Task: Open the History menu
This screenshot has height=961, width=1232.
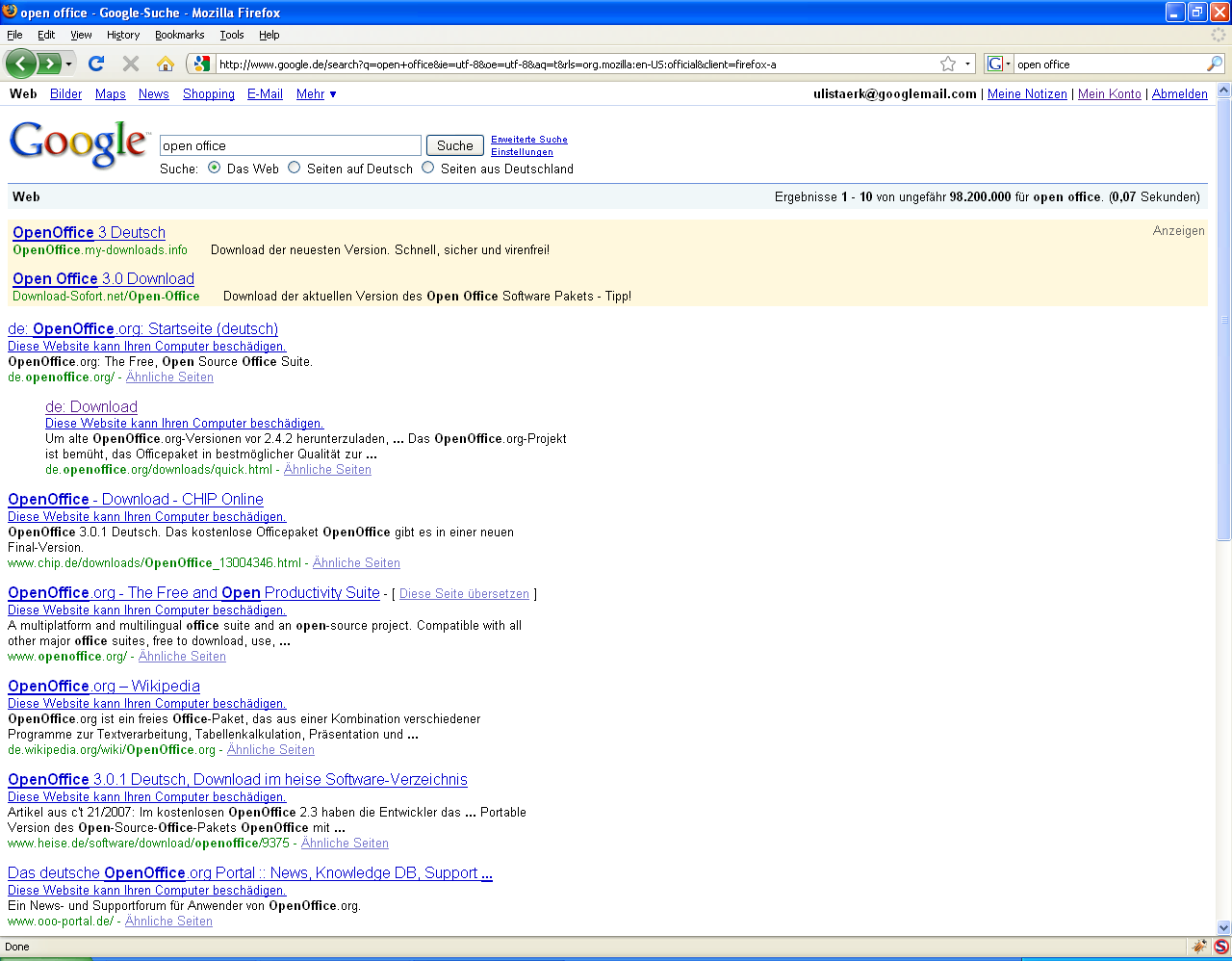Action: click(x=123, y=35)
